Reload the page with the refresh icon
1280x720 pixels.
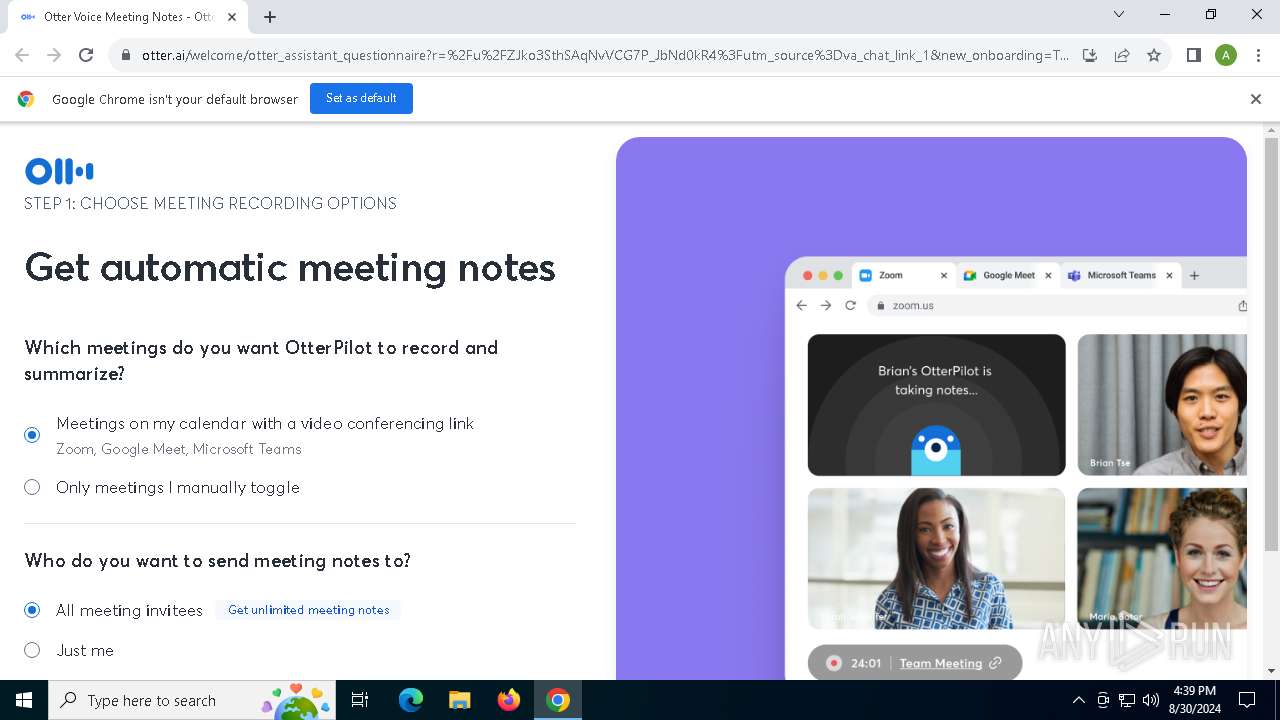pyautogui.click(x=86, y=56)
